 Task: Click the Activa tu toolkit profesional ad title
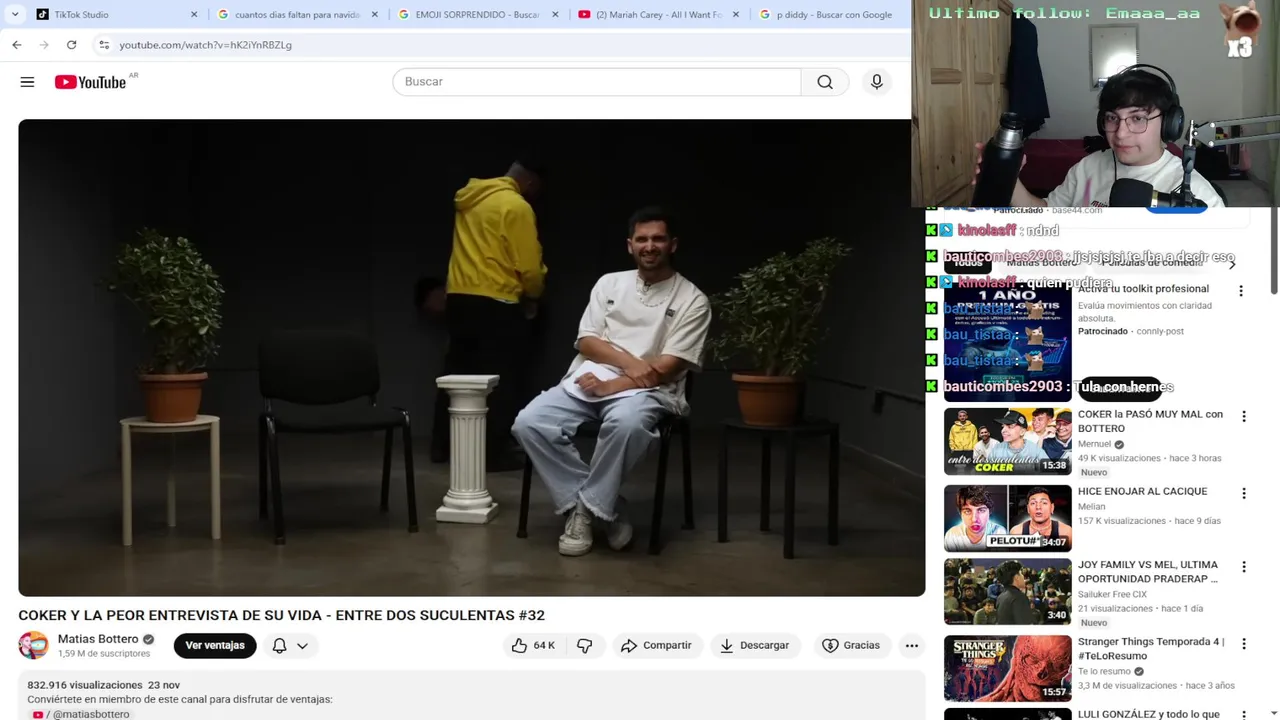(x=1143, y=288)
